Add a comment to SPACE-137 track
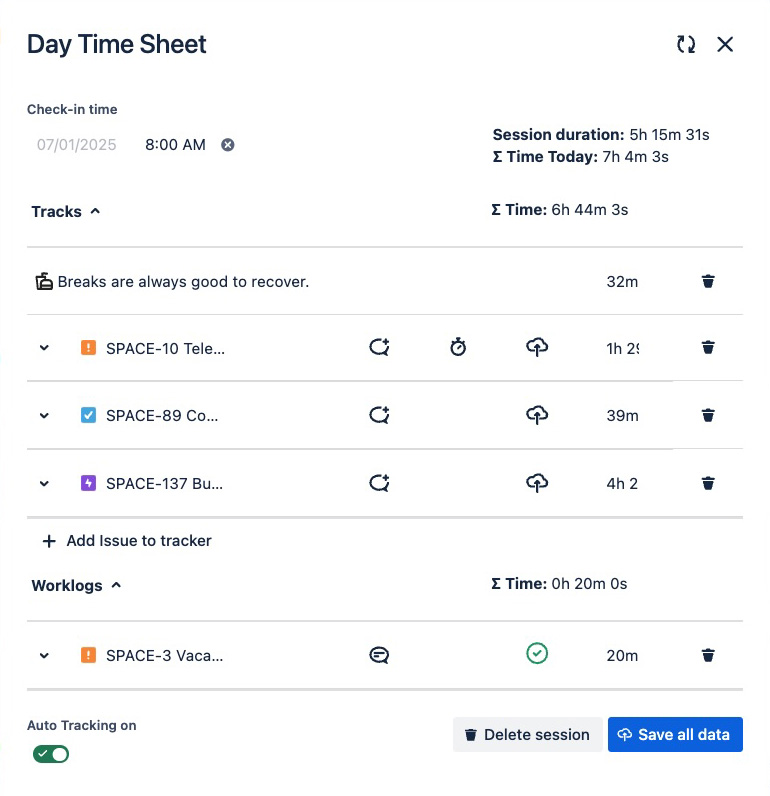Image resolution: width=770 pixels, height=796 pixels. [x=379, y=483]
